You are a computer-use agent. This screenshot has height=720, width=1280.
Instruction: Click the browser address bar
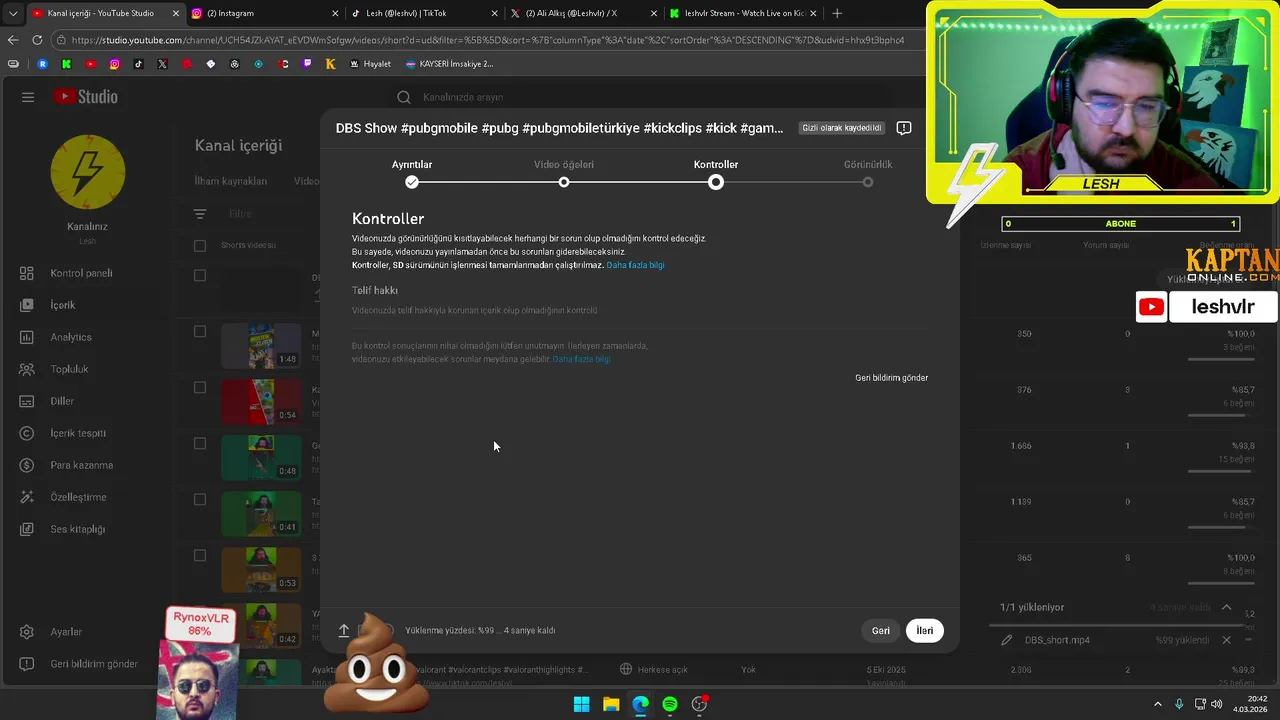point(488,40)
